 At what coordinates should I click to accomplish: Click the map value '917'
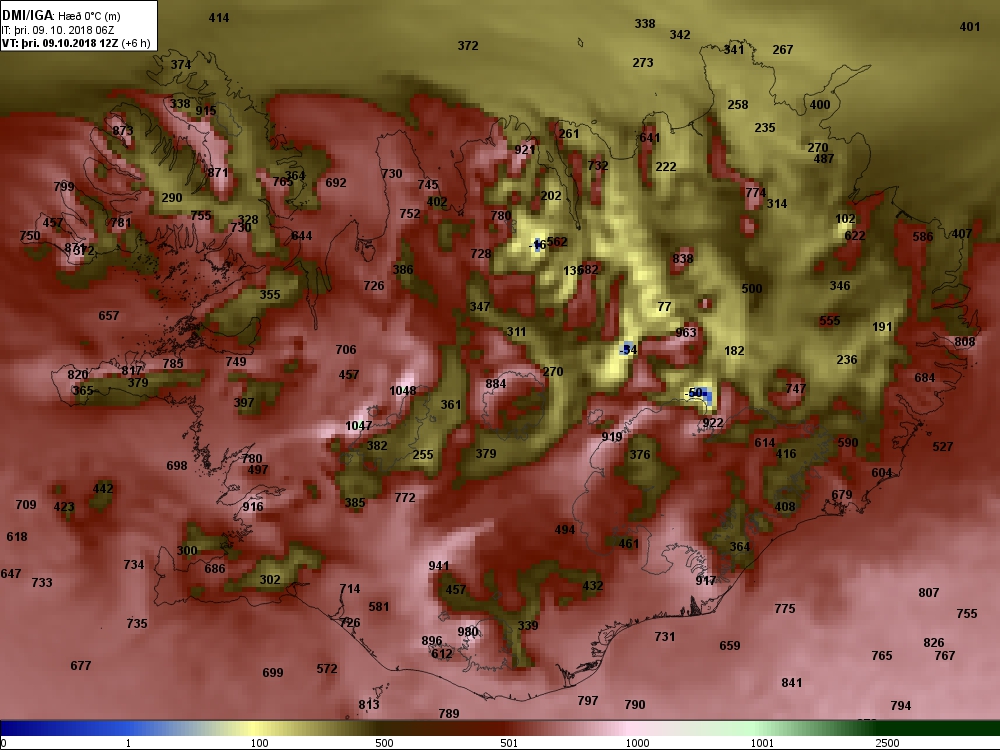[705, 581]
